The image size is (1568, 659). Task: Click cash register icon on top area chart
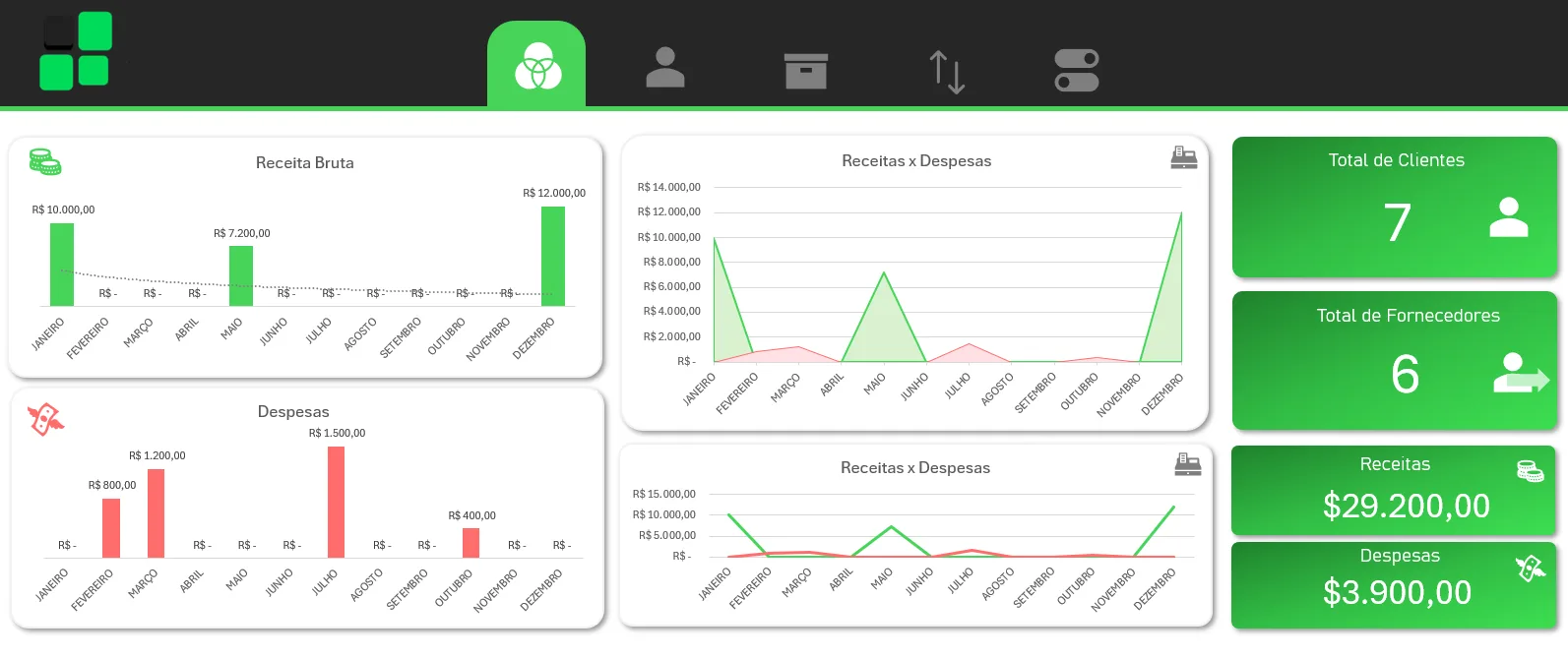coord(1183,157)
